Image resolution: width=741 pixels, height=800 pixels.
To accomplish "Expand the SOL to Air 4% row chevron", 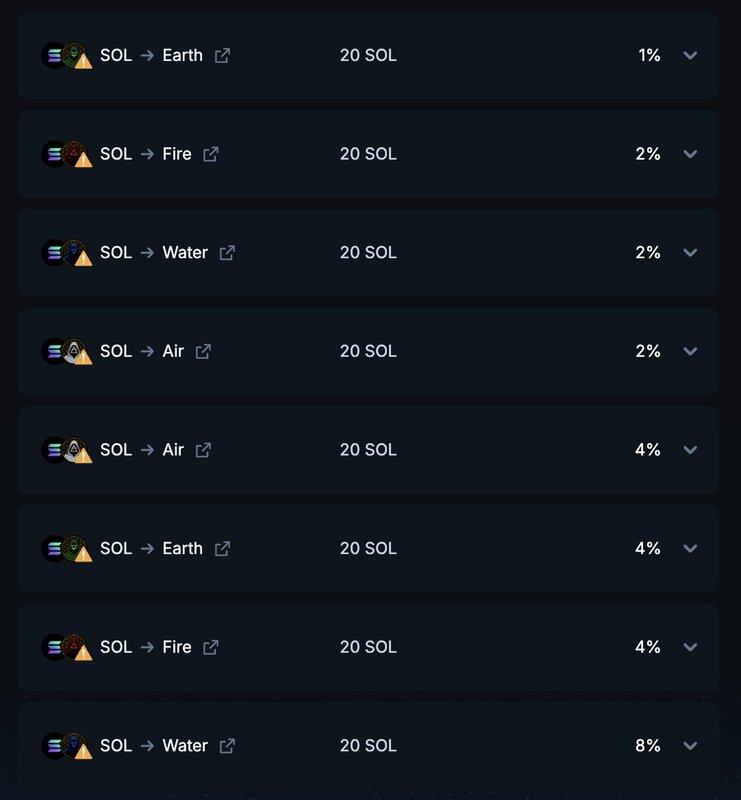I will (690, 450).
